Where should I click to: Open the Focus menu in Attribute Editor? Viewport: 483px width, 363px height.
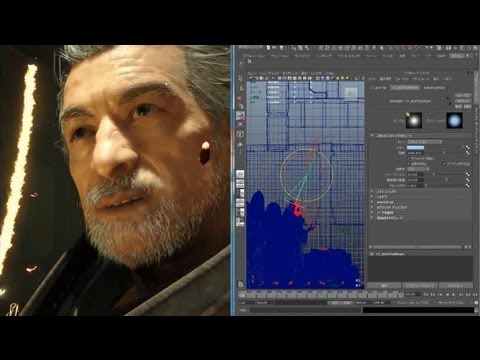click(x=402, y=79)
